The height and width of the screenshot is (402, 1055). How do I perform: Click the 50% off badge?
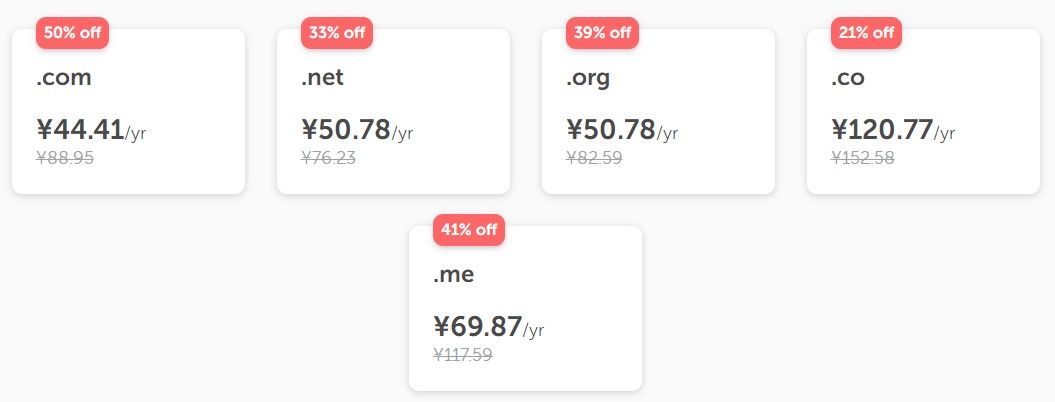click(x=72, y=32)
